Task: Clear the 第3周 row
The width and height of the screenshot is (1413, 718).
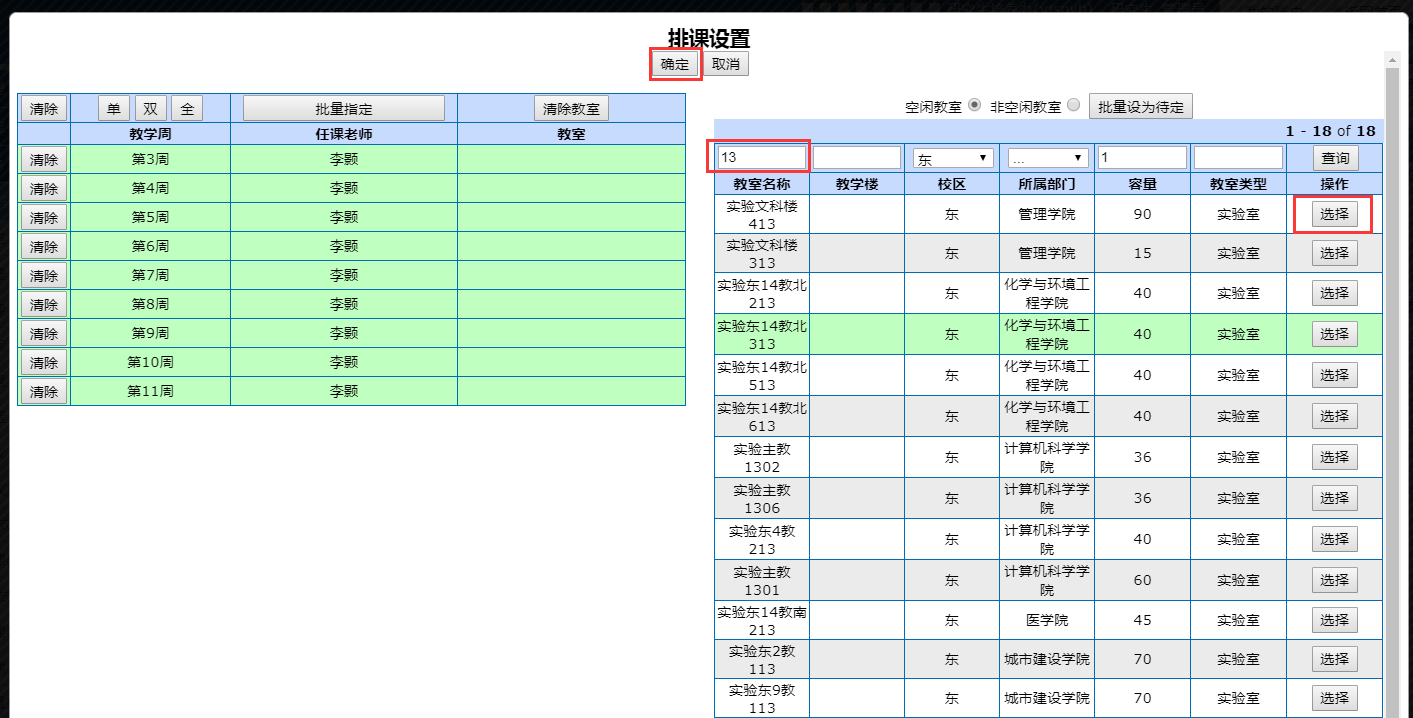Action: 44,159
